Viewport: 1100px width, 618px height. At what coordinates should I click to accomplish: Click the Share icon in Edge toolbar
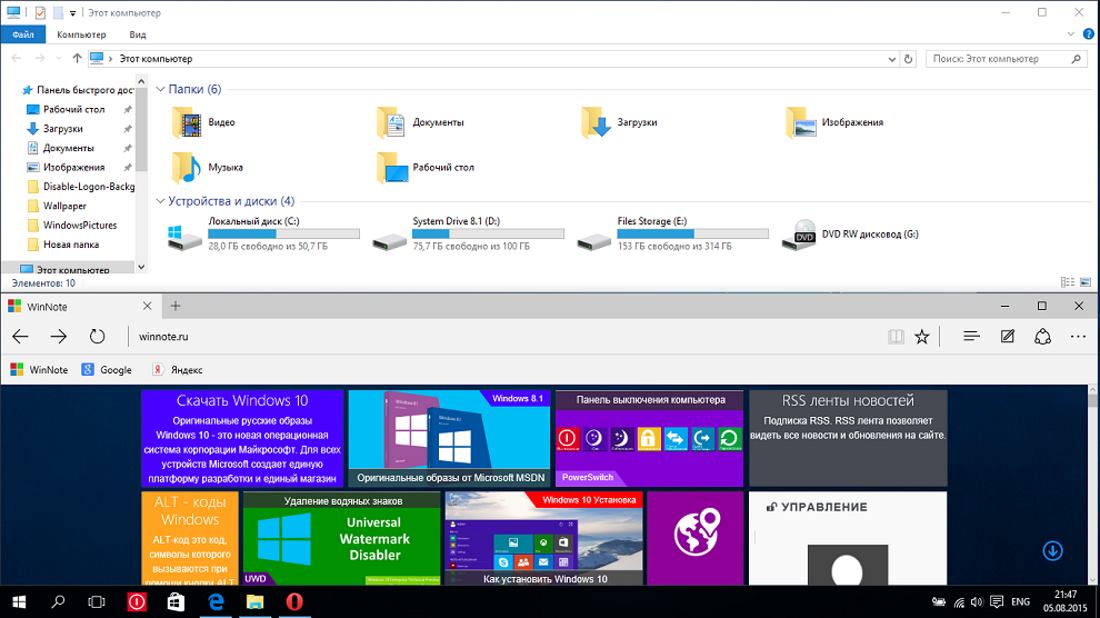pos(1042,337)
